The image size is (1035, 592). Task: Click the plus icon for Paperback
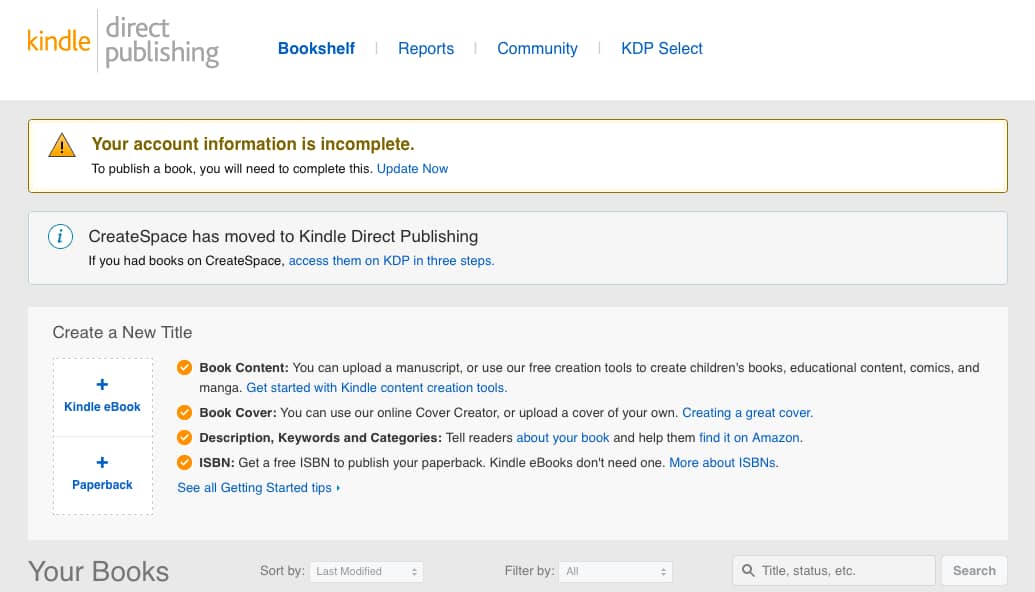pyautogui.click(x=102, y=463)
